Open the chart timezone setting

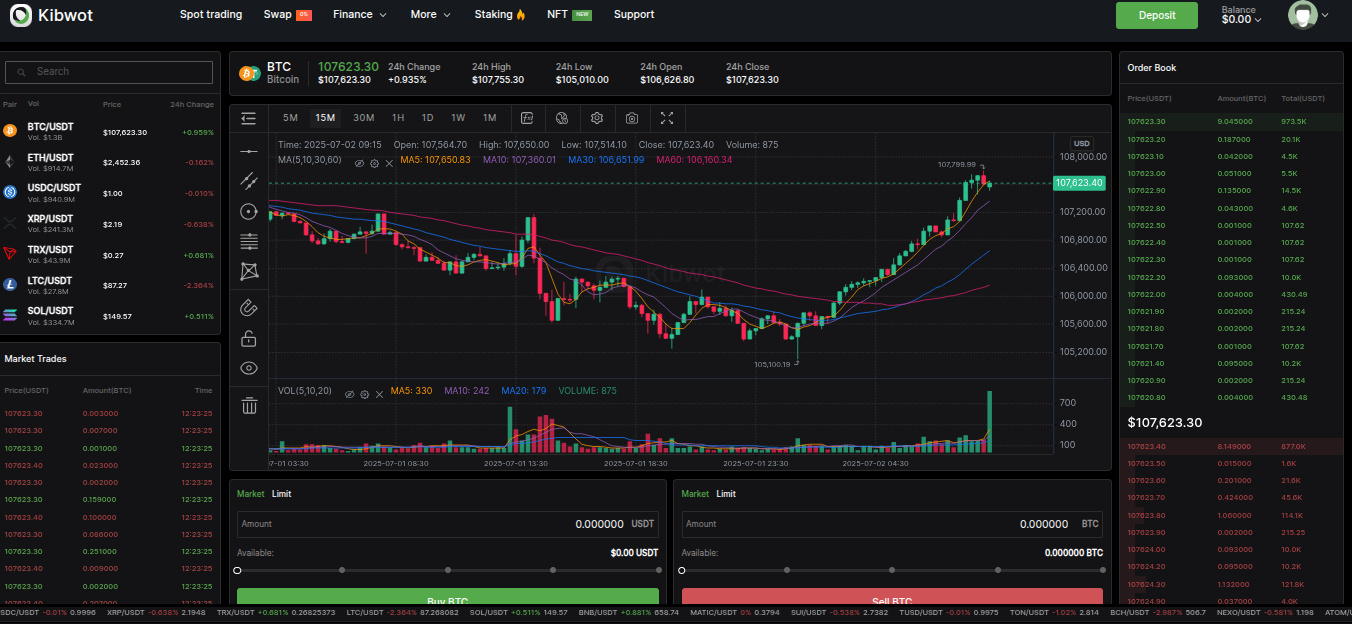click(x=562, y=118)
